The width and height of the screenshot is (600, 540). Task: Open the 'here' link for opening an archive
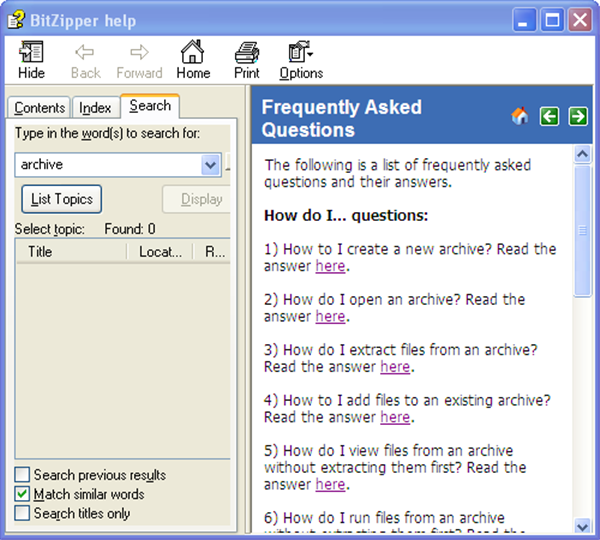tap(330, 316)
